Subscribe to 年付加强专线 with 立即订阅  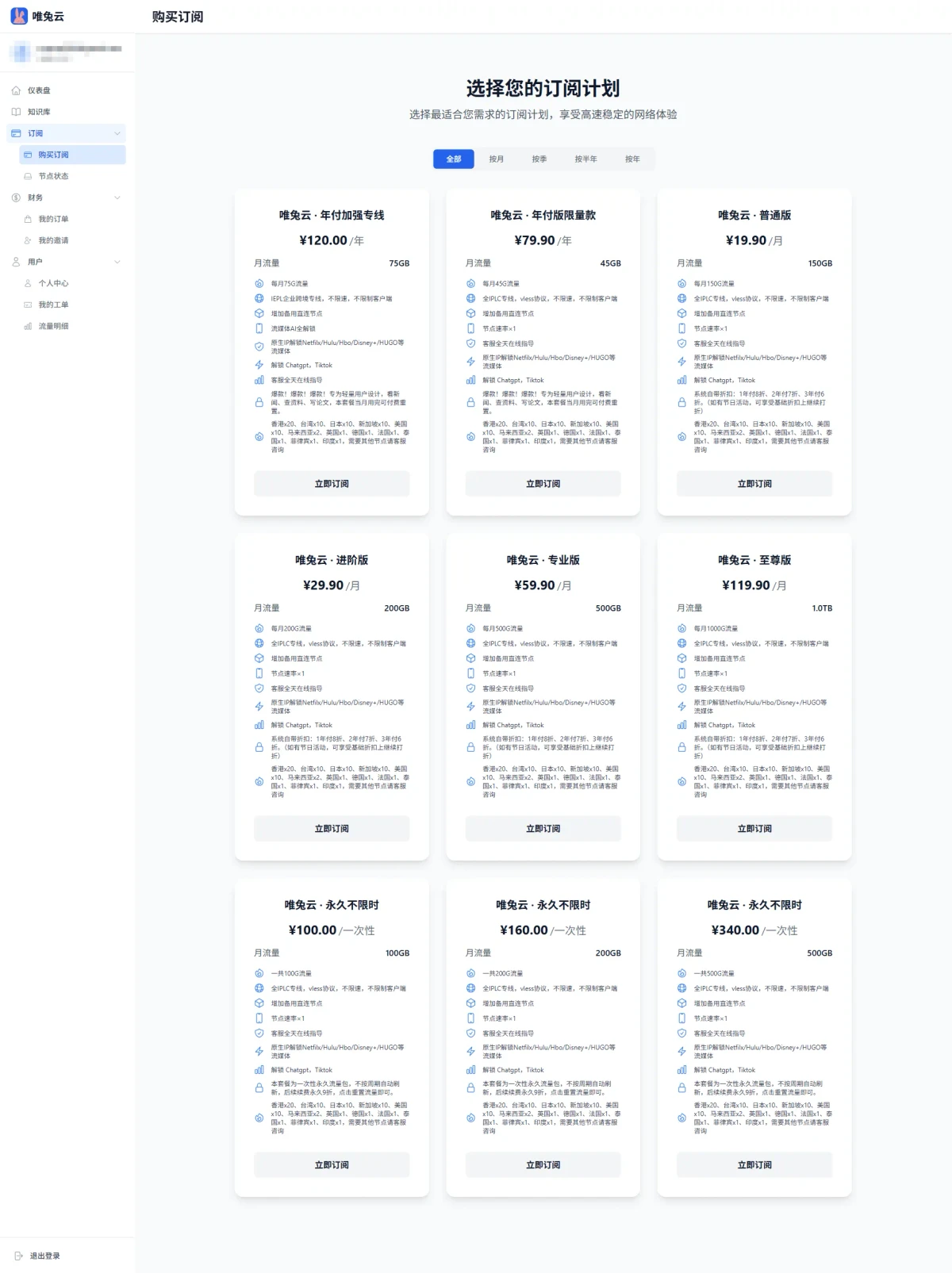point(332,484)
